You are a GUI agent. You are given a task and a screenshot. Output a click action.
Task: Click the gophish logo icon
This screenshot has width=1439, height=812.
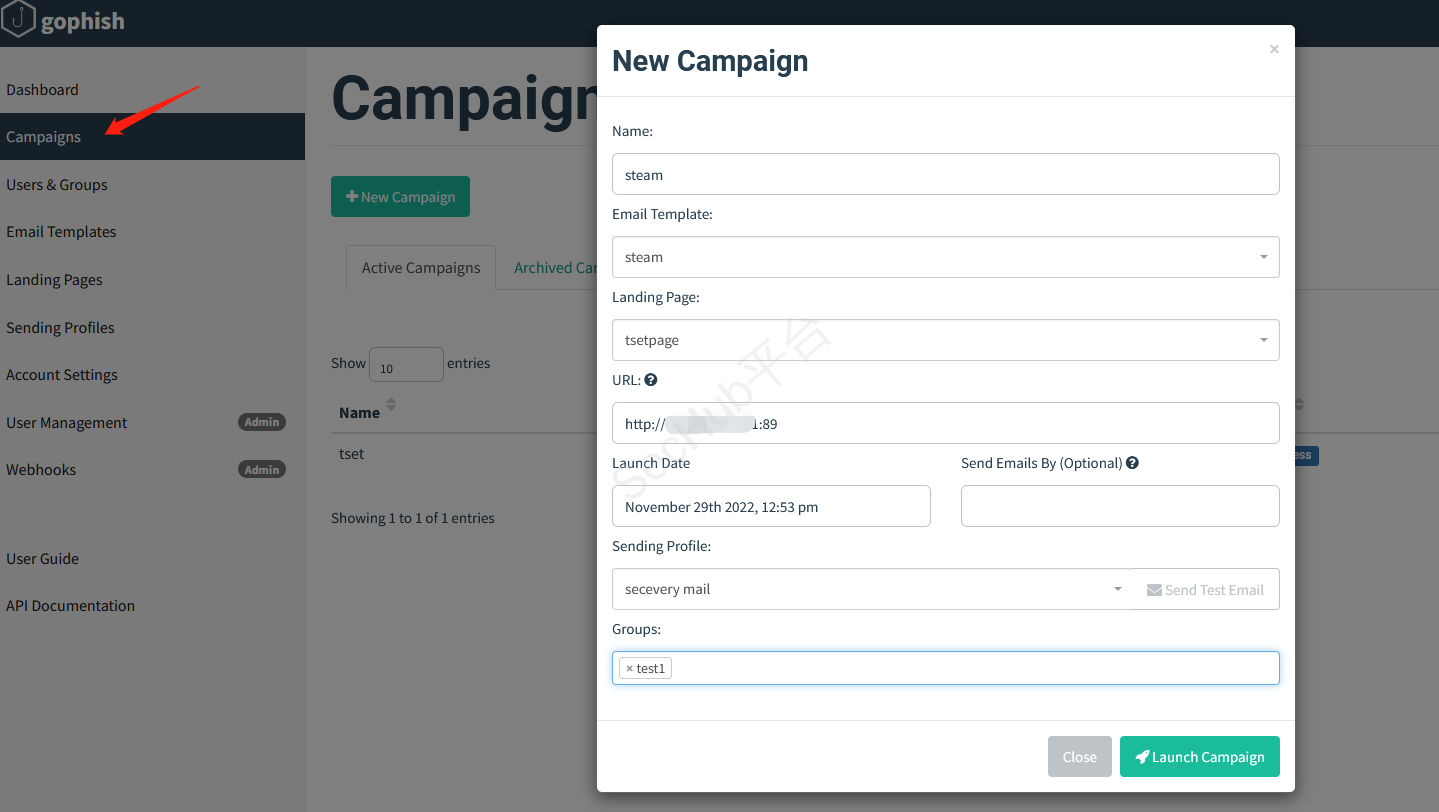[18, 20]
